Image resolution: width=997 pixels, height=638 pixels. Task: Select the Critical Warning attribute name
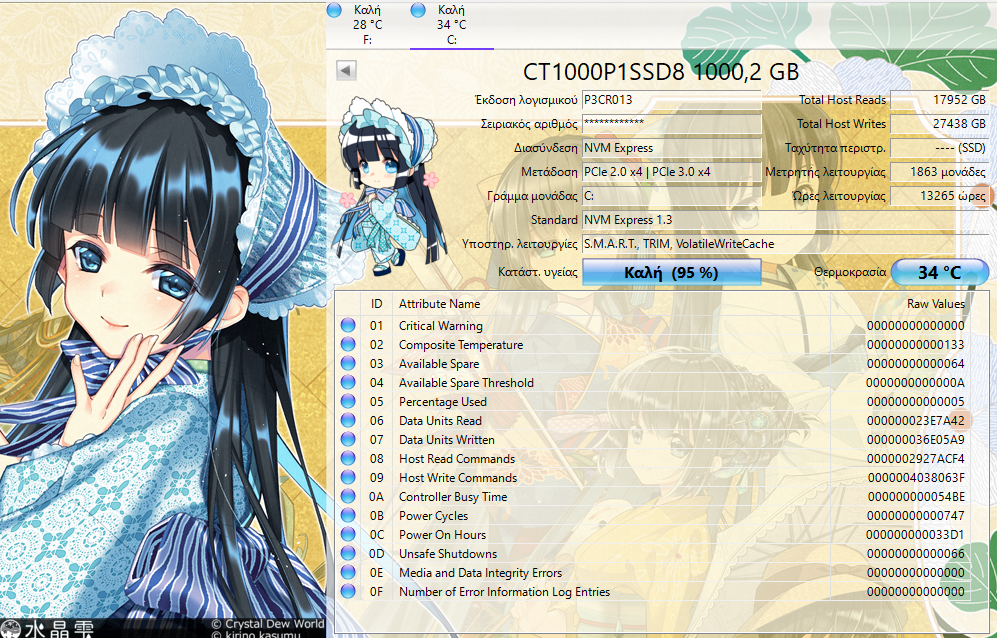[x=441, y=326]
